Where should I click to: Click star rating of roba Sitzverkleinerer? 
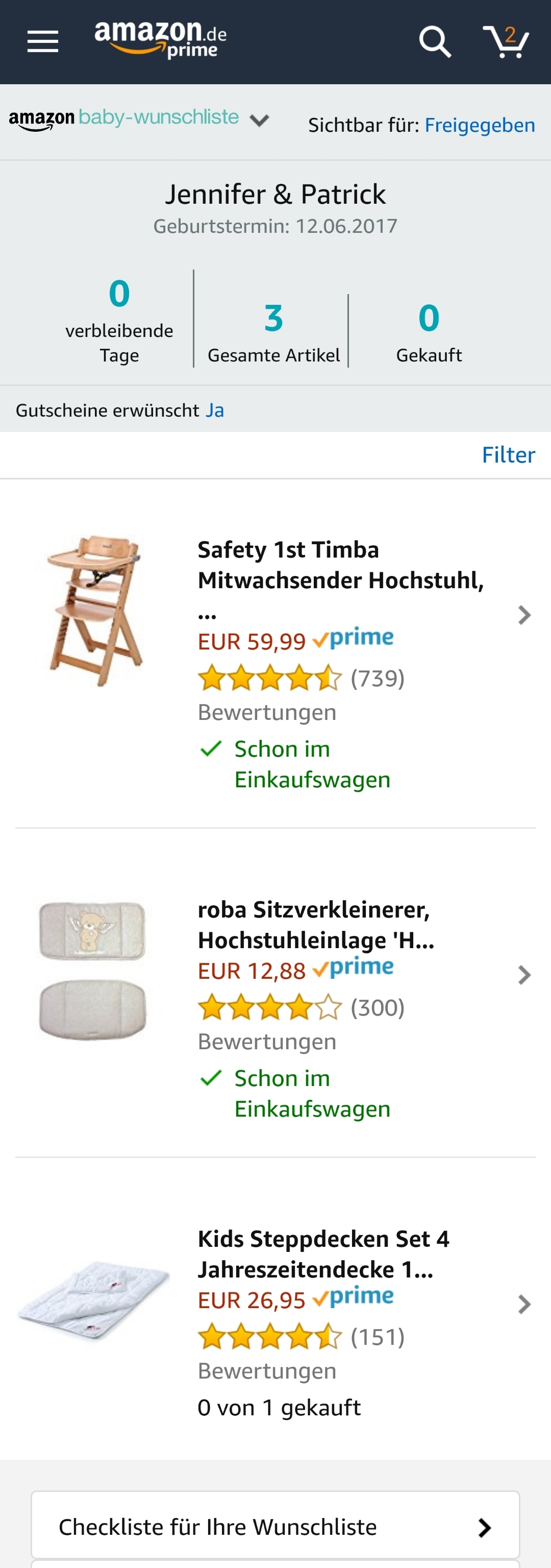tap(270, 1007)
